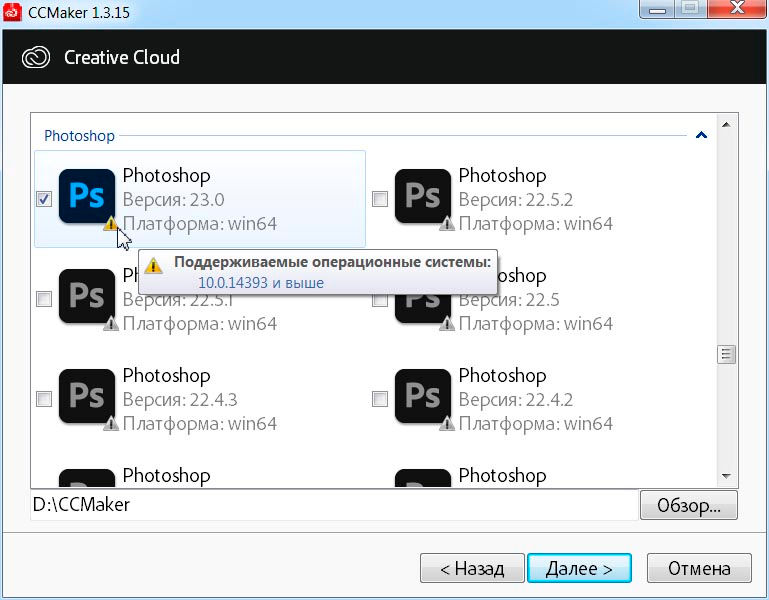This screenshot has height=600, width=769.
Task: Click warning icon on Photoshop 22.5
Action: (x=447, y=323)
